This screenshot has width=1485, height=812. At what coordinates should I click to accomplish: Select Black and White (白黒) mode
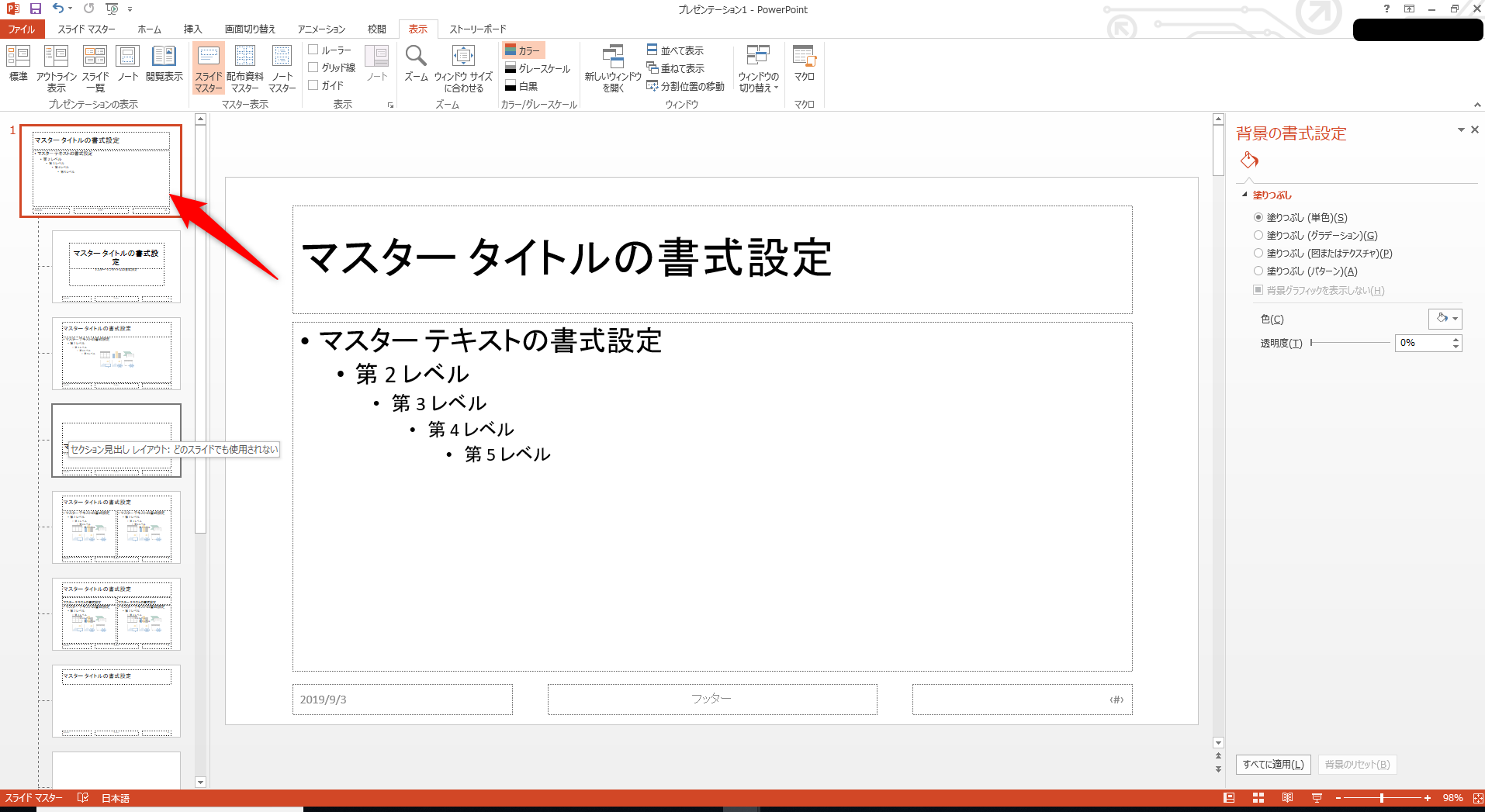(x=521, y=86)
